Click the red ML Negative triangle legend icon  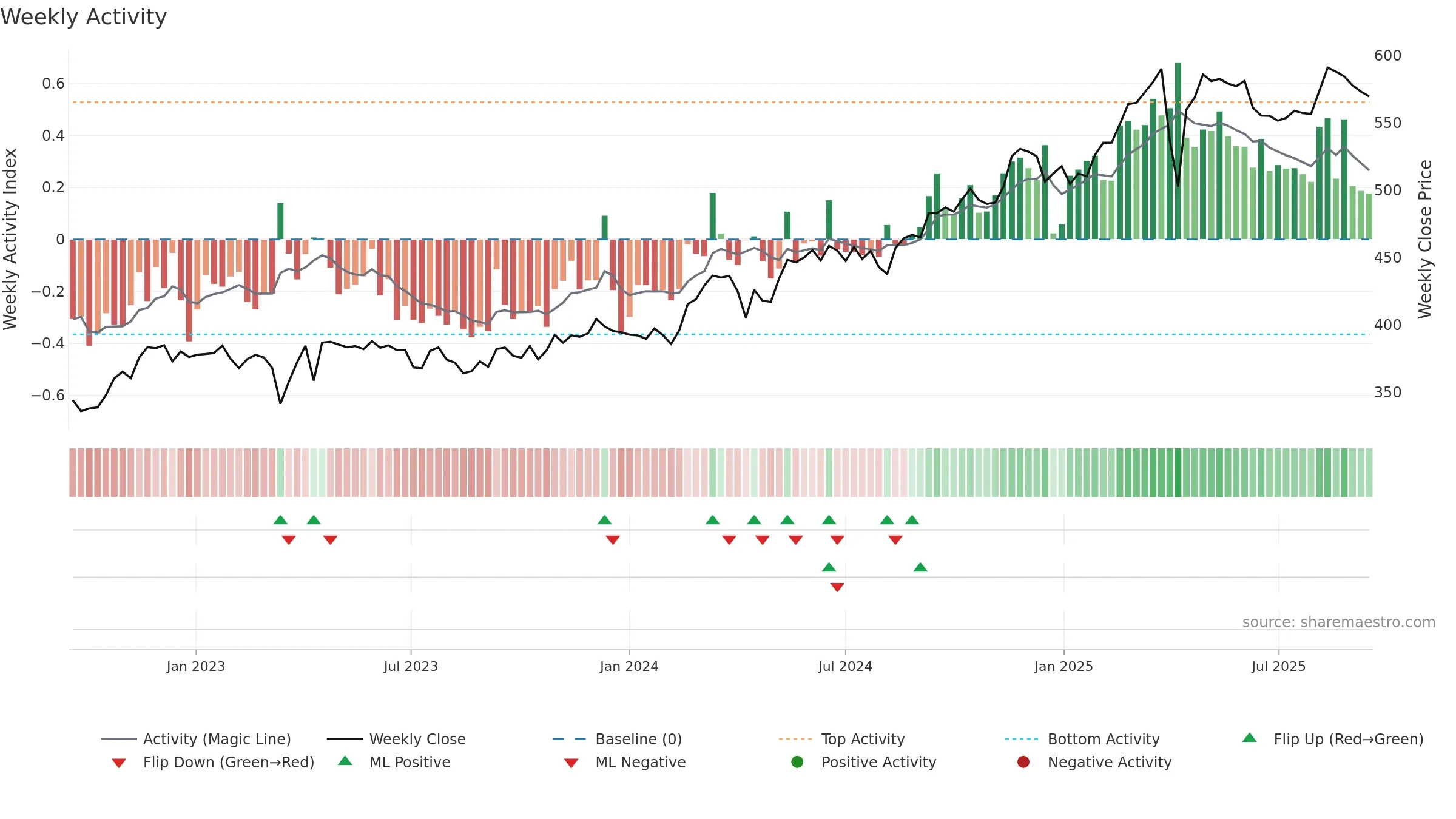(571, 763)
